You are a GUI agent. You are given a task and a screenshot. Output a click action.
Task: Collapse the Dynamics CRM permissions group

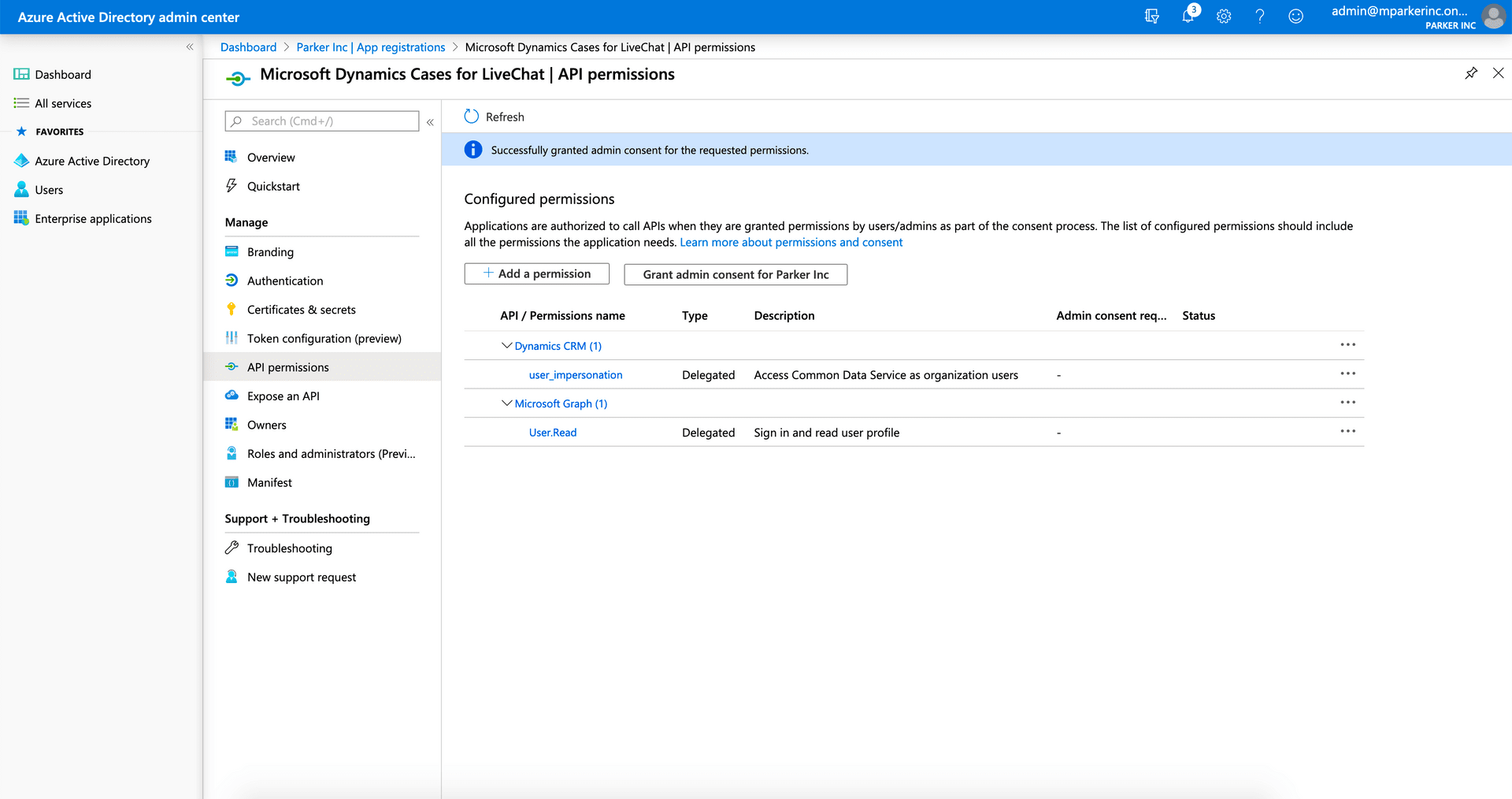pyautogui.click(x=506, y=345)
